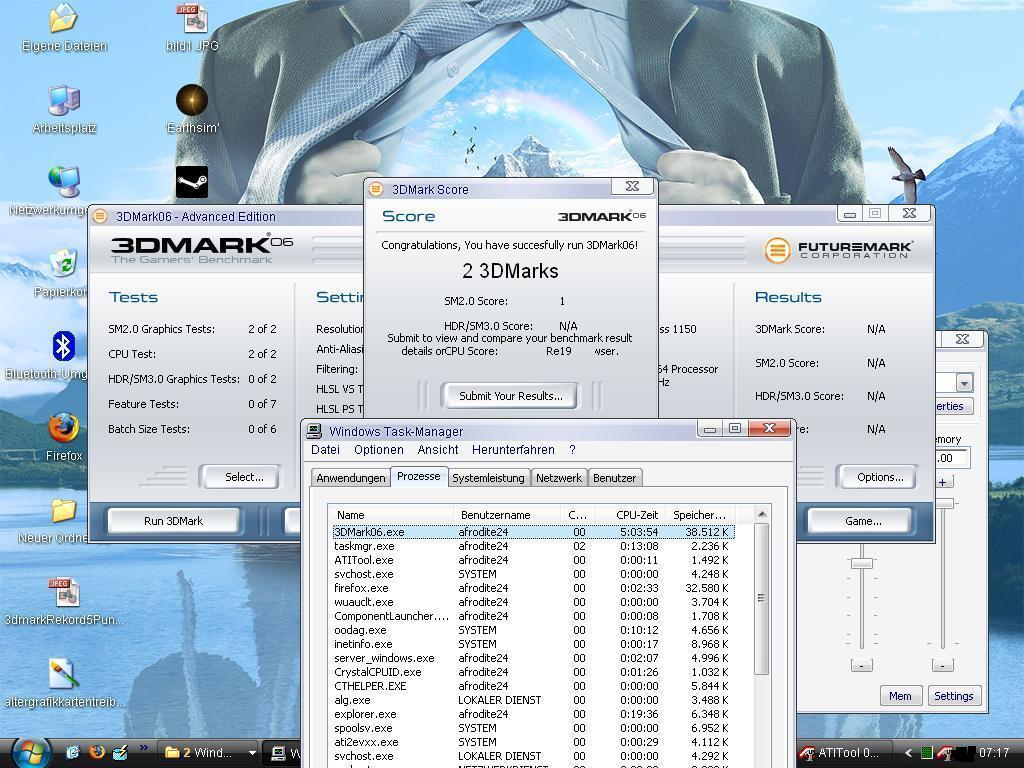Open the Ansicht menu
The height and width of the screenshot is (768, 1024).
pos(438,450)
